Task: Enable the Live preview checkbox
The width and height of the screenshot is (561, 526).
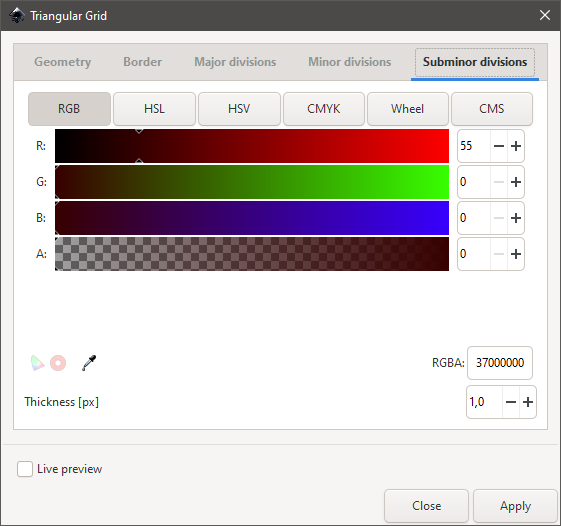Action: 25,469
